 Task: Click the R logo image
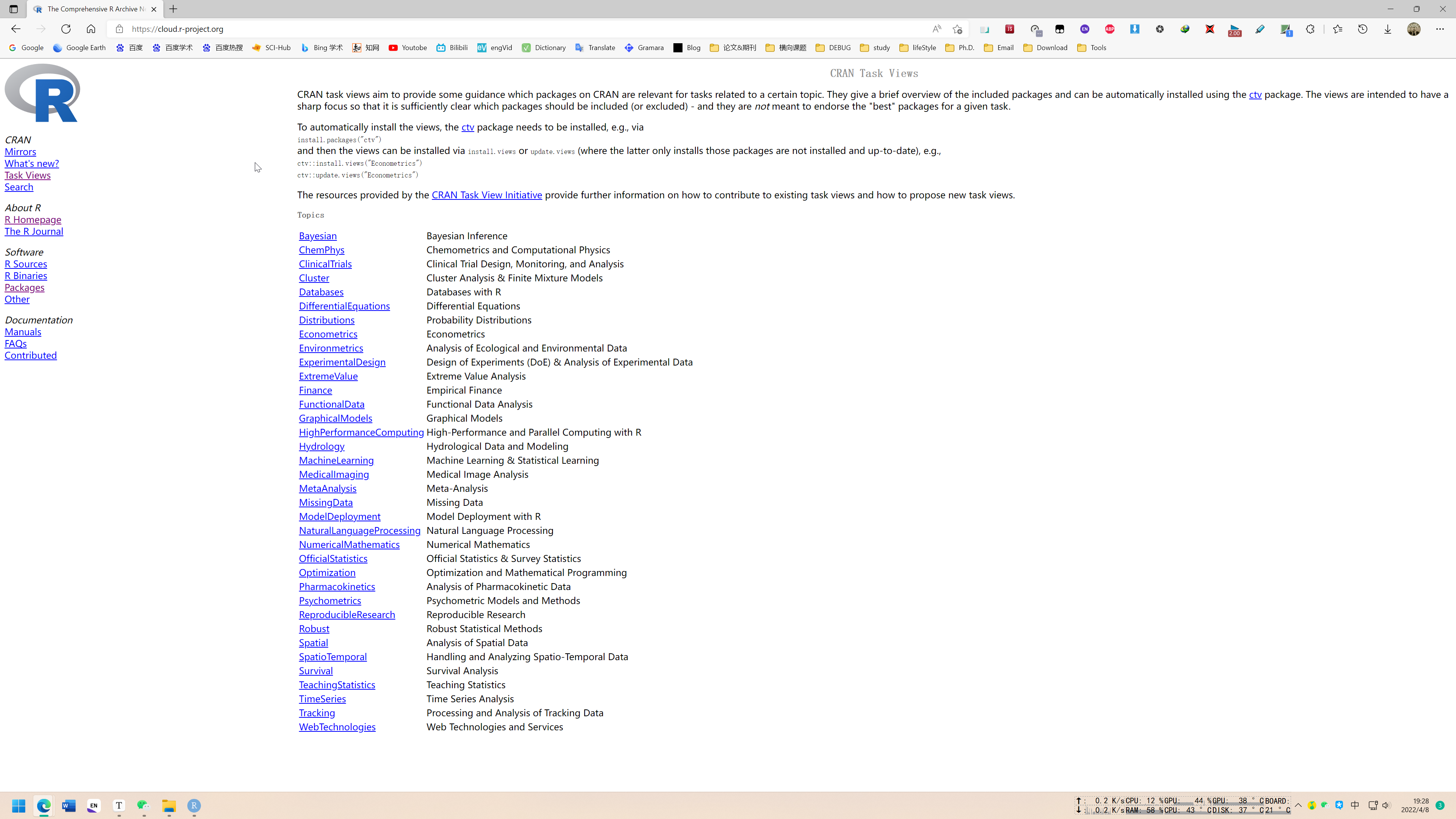(x=42, y=93)
